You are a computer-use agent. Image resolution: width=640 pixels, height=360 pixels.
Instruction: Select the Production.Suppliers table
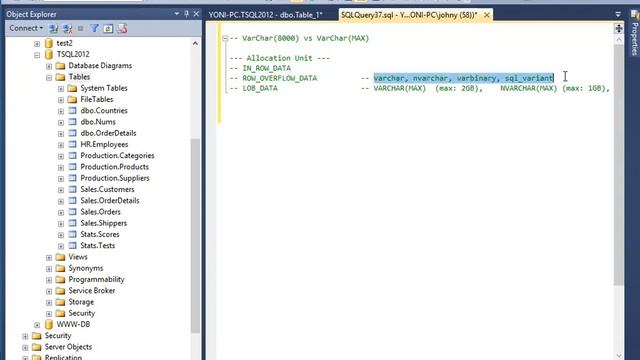pyautogui.click(x=115, y=178)
